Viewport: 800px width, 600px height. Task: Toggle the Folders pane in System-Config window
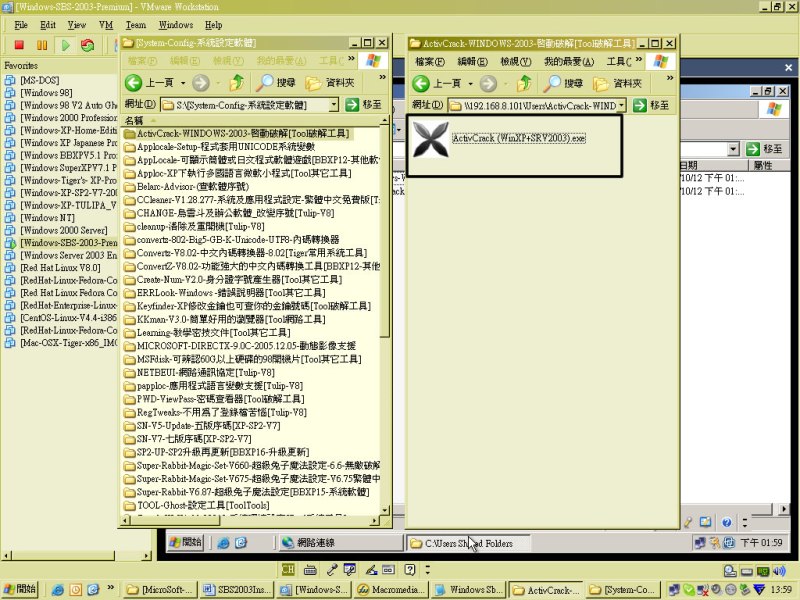330,83
